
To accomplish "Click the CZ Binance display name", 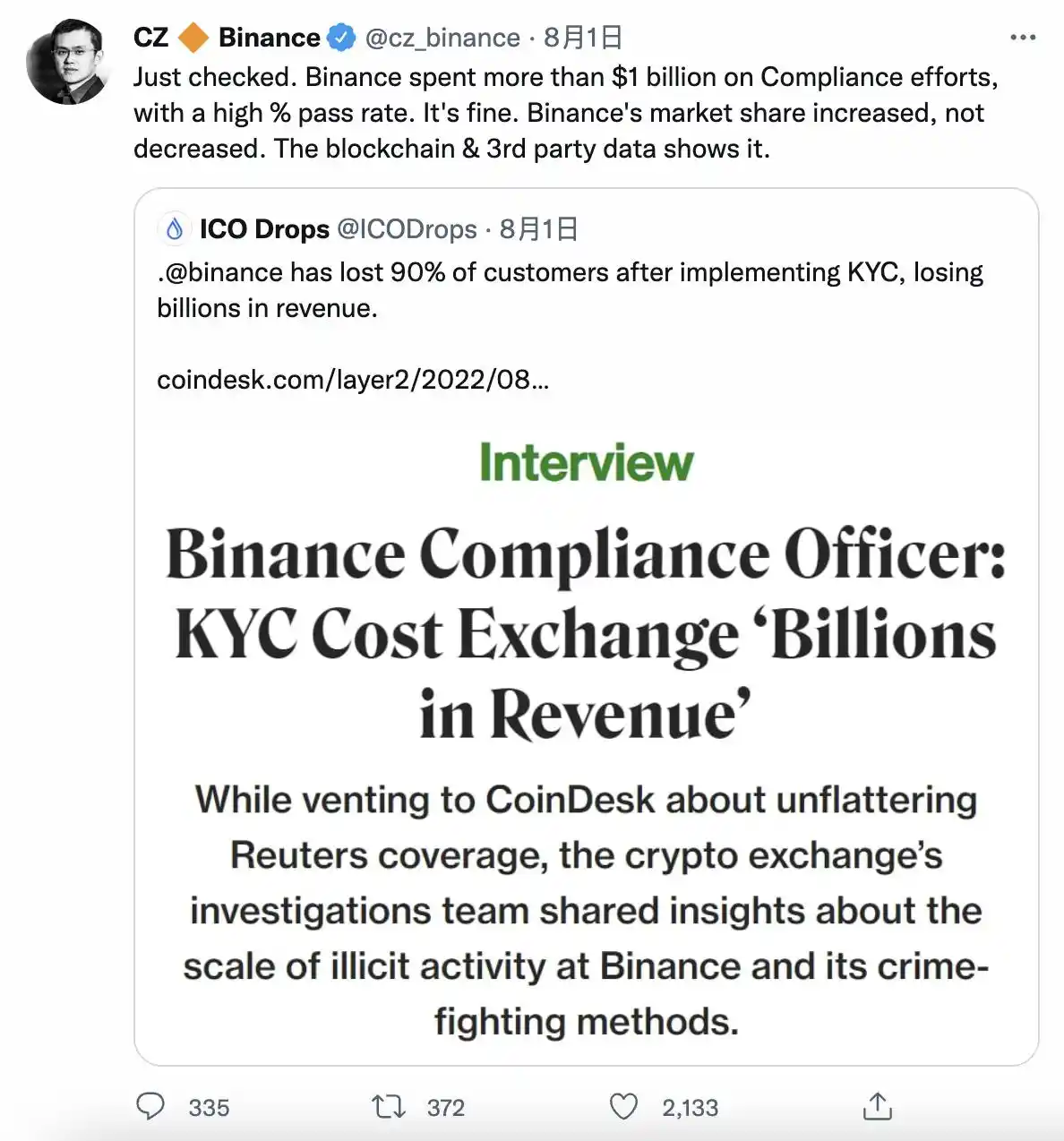I will point(227,38).
